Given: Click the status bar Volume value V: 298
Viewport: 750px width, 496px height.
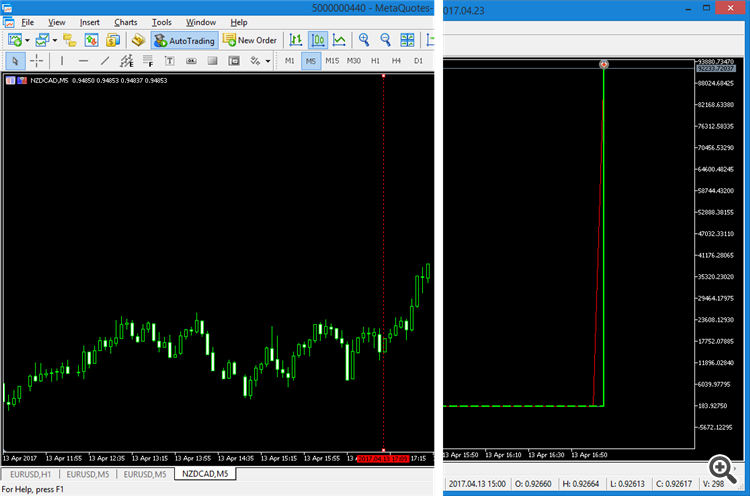Looking at the screenshot, I should point(713,484).
